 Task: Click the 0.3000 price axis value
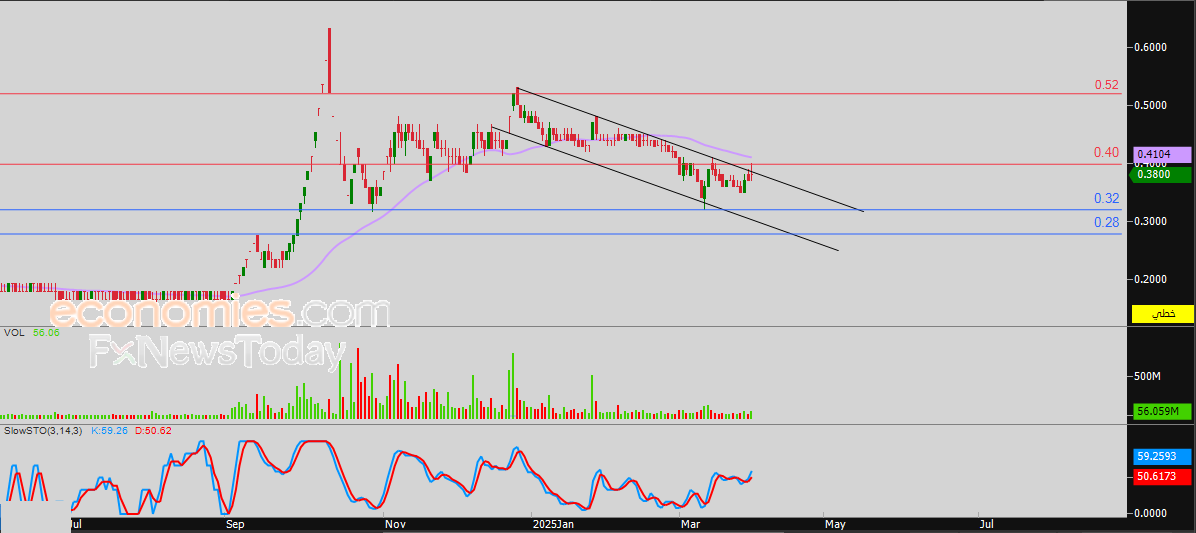[x=1152, y=222]
